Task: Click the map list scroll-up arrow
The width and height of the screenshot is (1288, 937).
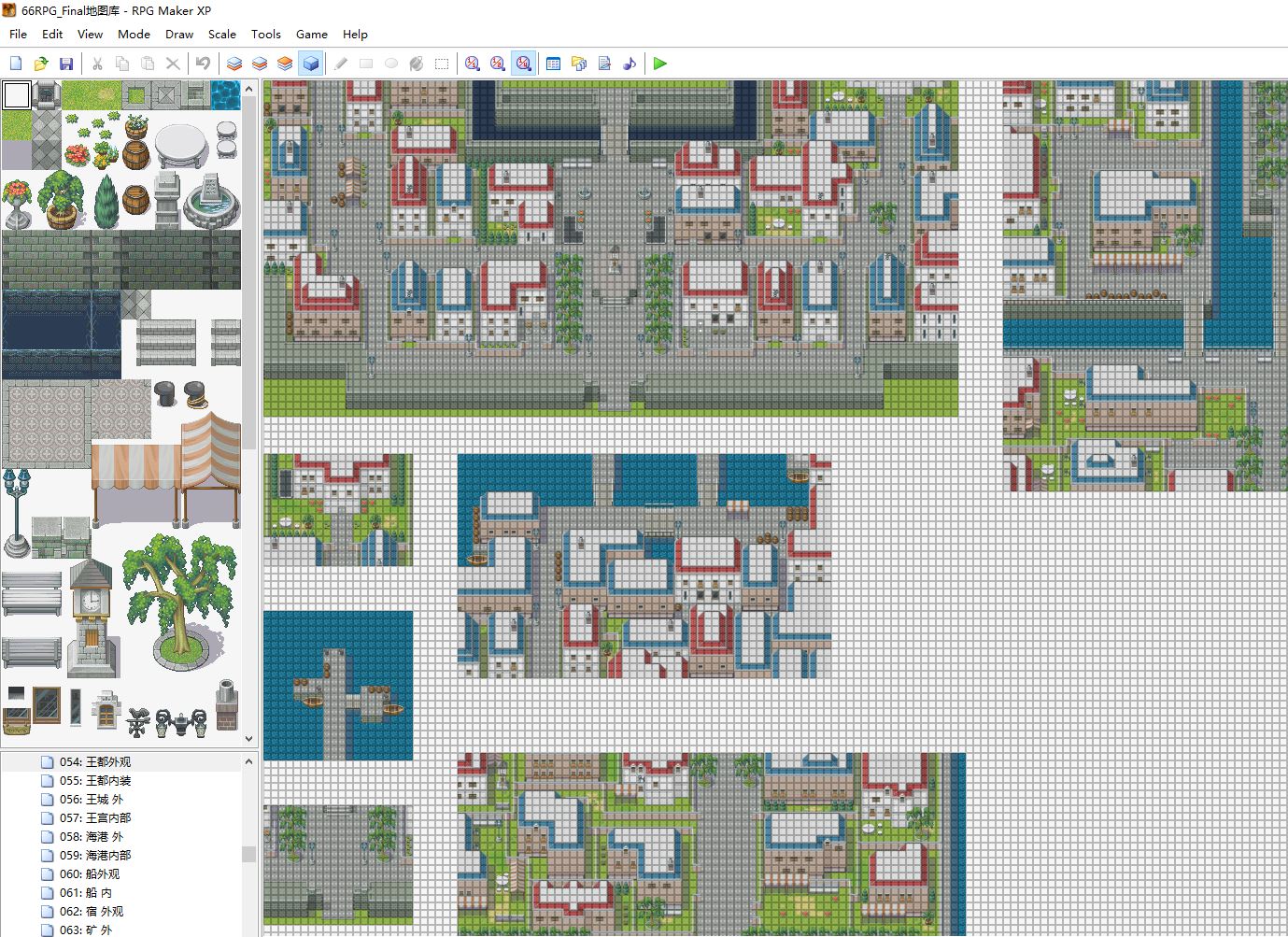Action: 248,761
